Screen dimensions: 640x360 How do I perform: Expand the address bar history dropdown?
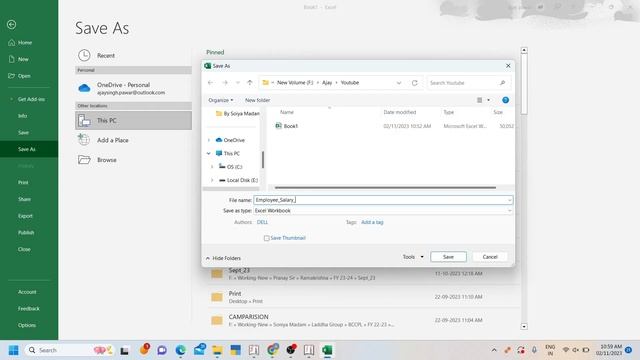pyautogui.click(x=399, y=83)
